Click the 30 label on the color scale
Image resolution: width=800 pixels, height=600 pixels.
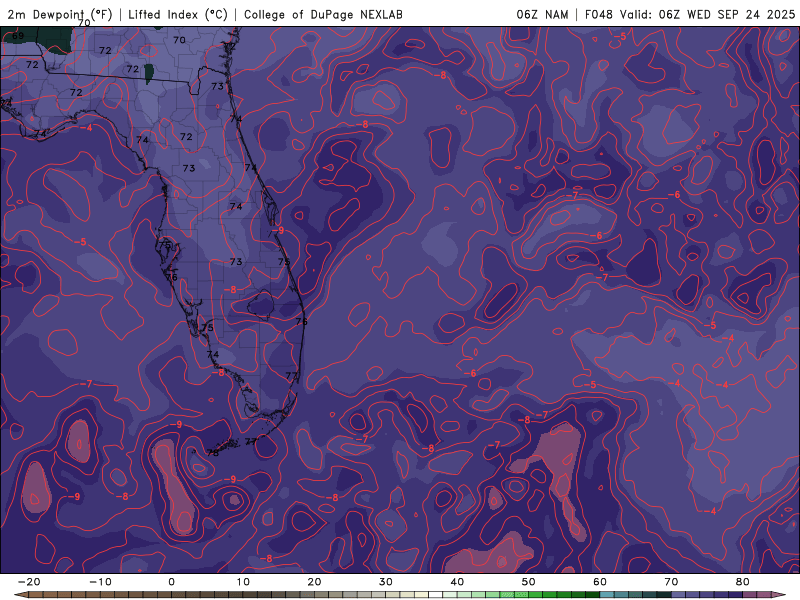coord(386,582)
